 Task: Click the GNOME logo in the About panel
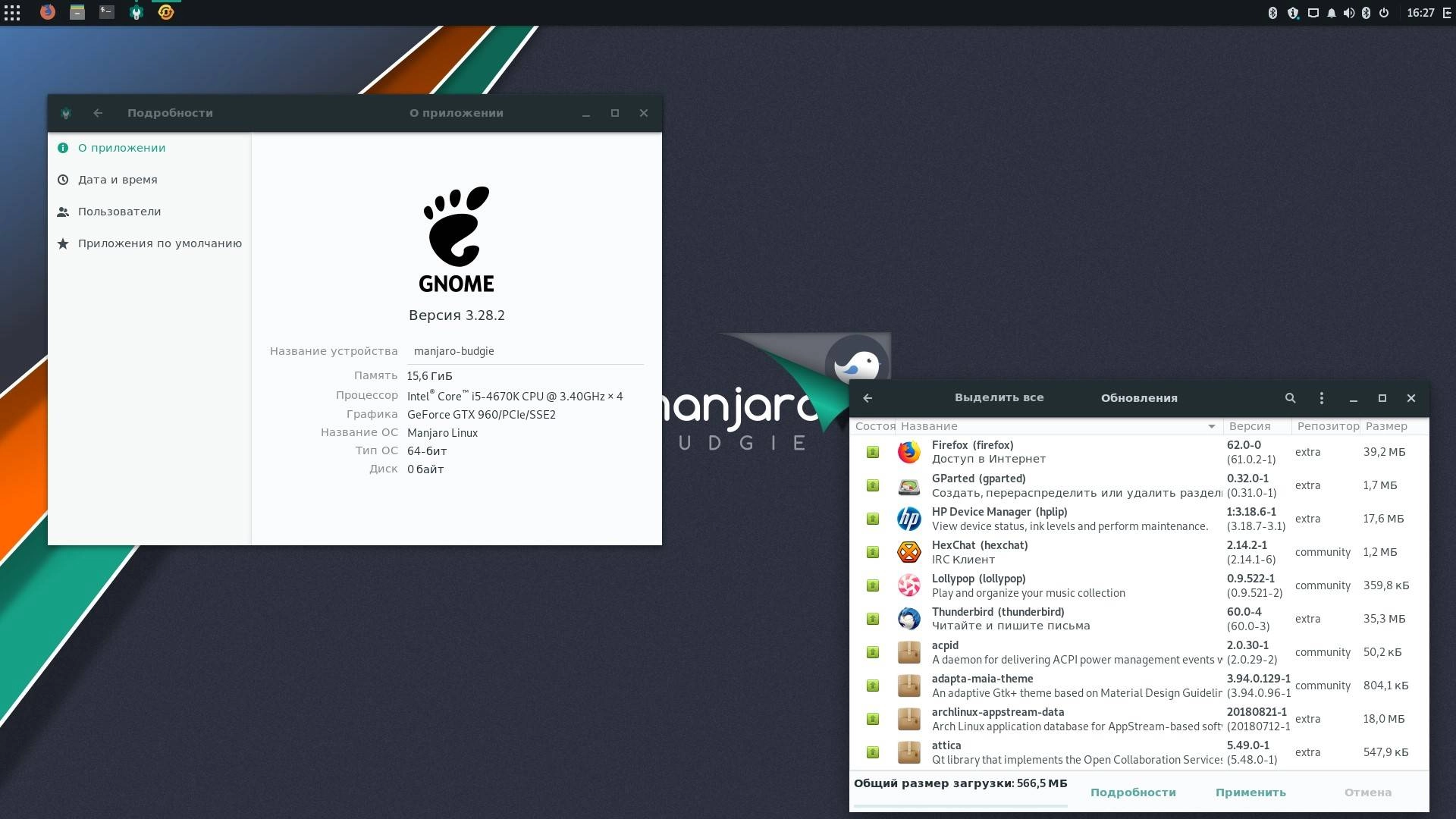pos(457,239)
